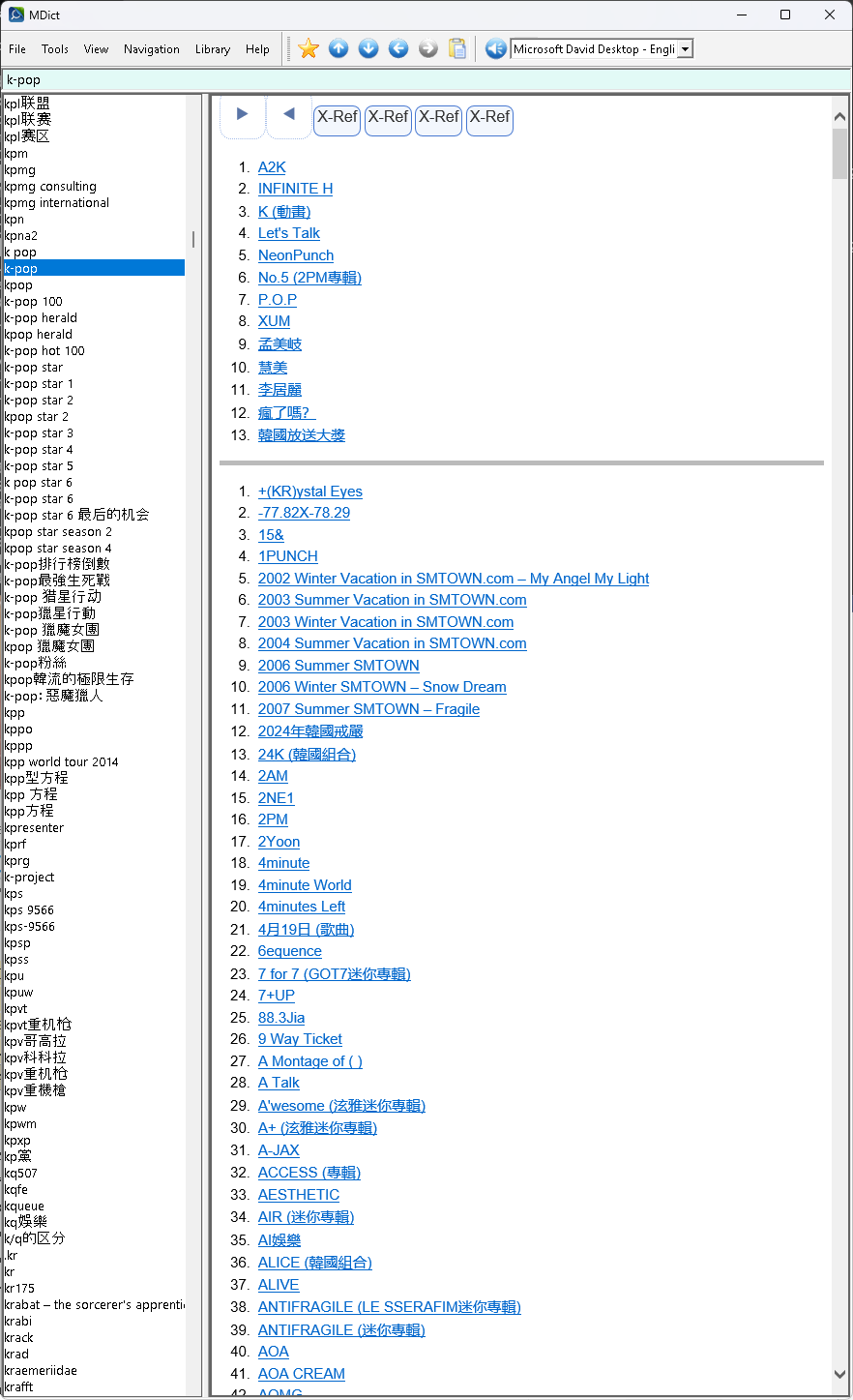
Task: Click the blue up arrow icon
Action: (338, 48)
